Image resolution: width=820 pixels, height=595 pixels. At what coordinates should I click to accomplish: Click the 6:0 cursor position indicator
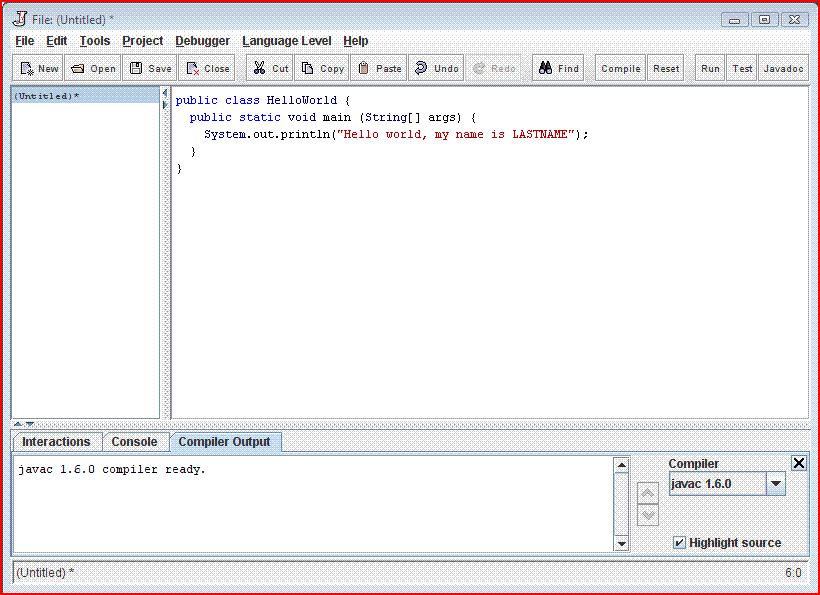point(793,573)
